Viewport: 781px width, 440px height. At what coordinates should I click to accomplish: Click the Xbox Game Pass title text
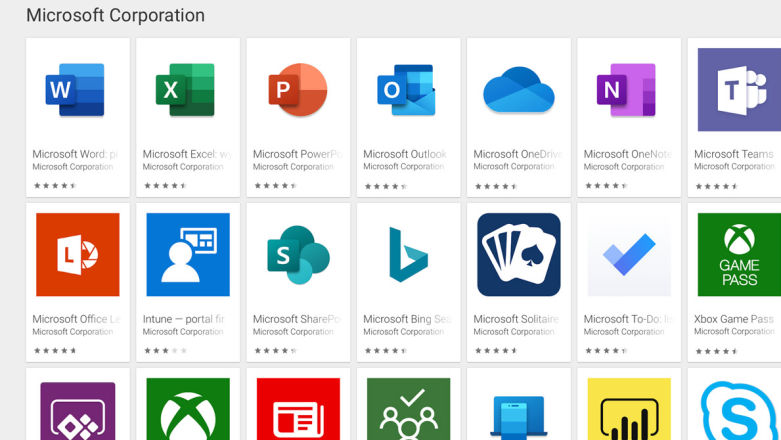coord(734,319)
